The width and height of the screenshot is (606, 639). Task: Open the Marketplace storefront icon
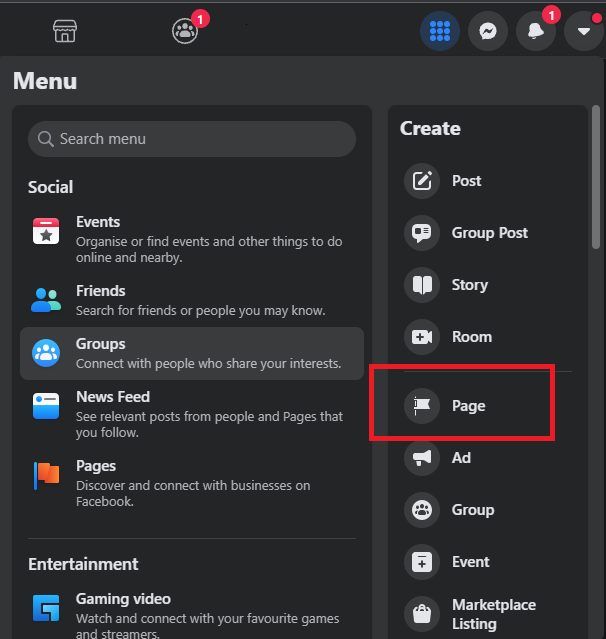click(65, 31)
